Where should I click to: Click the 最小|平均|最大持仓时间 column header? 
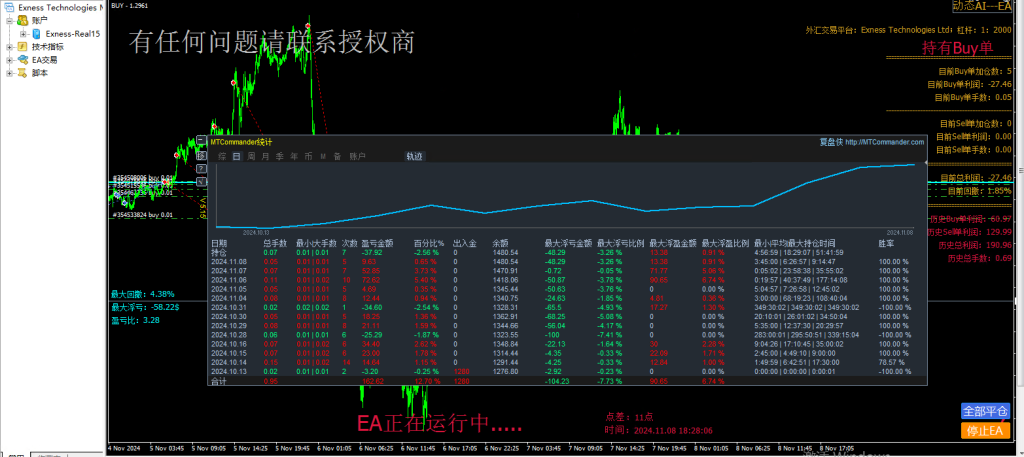pos(794,243)
